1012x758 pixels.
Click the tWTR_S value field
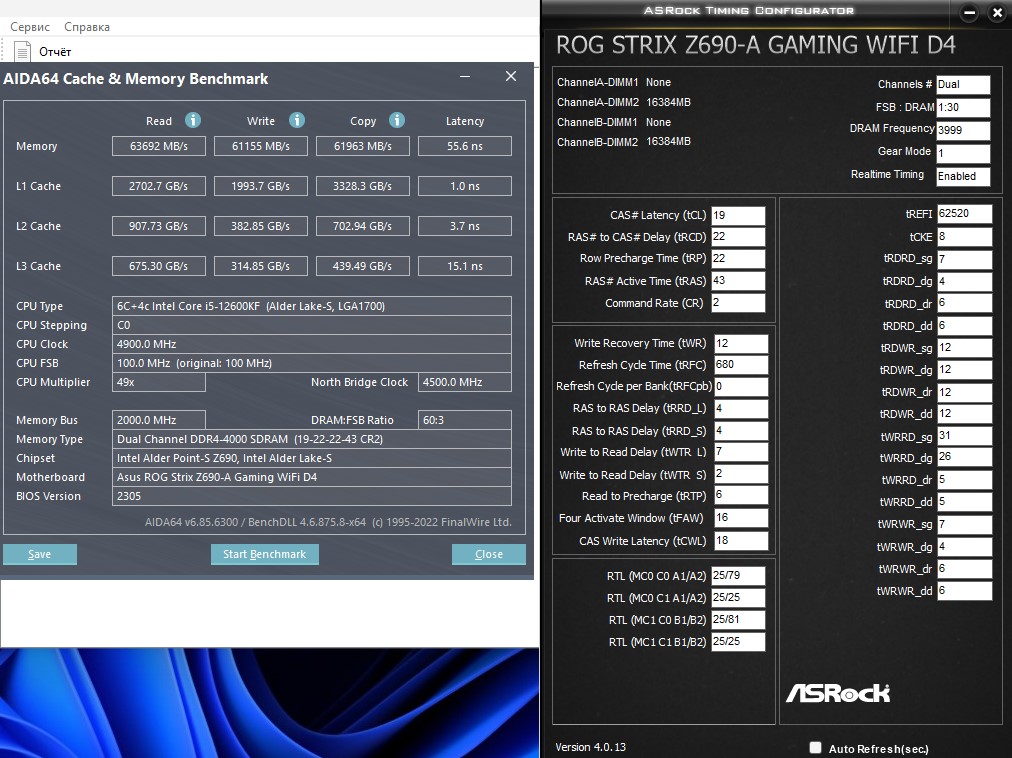pyautogui.click(x=741, y=474)
